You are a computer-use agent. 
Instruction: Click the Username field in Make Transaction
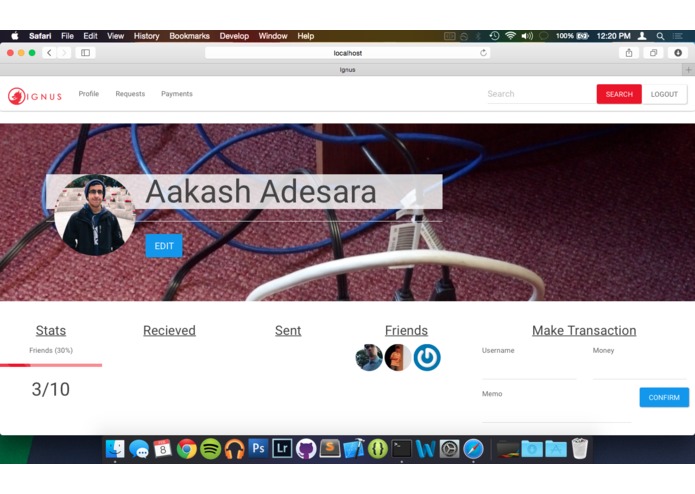click(529, 368)
